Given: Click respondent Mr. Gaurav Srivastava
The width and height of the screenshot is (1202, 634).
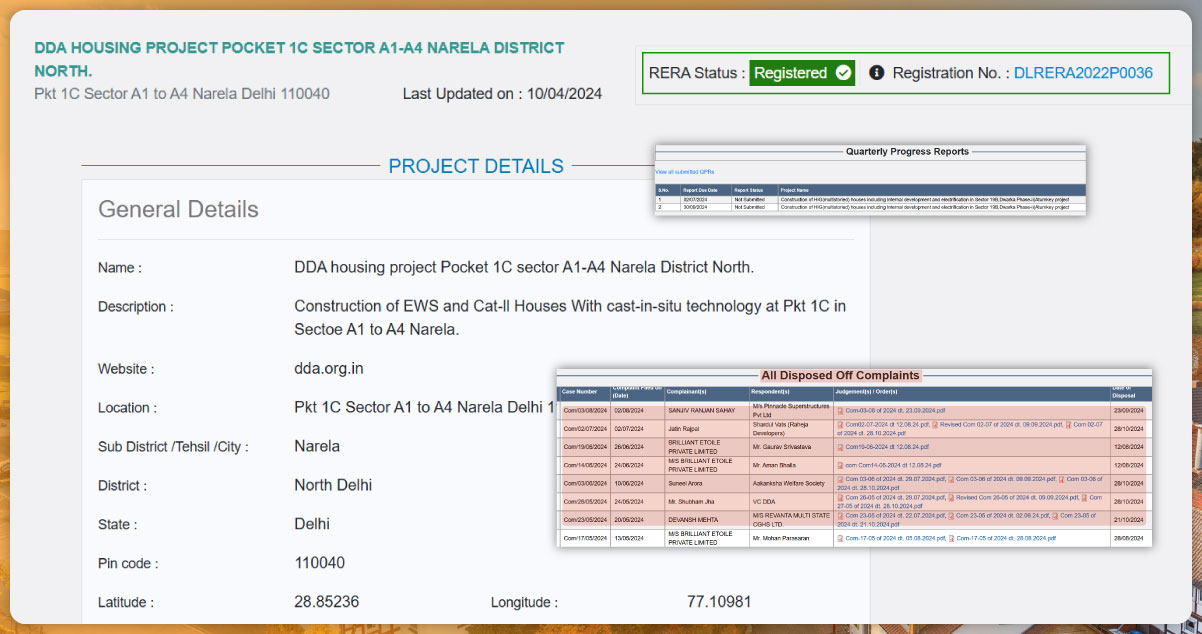Looking at the screenshot, I should point(782,446).
